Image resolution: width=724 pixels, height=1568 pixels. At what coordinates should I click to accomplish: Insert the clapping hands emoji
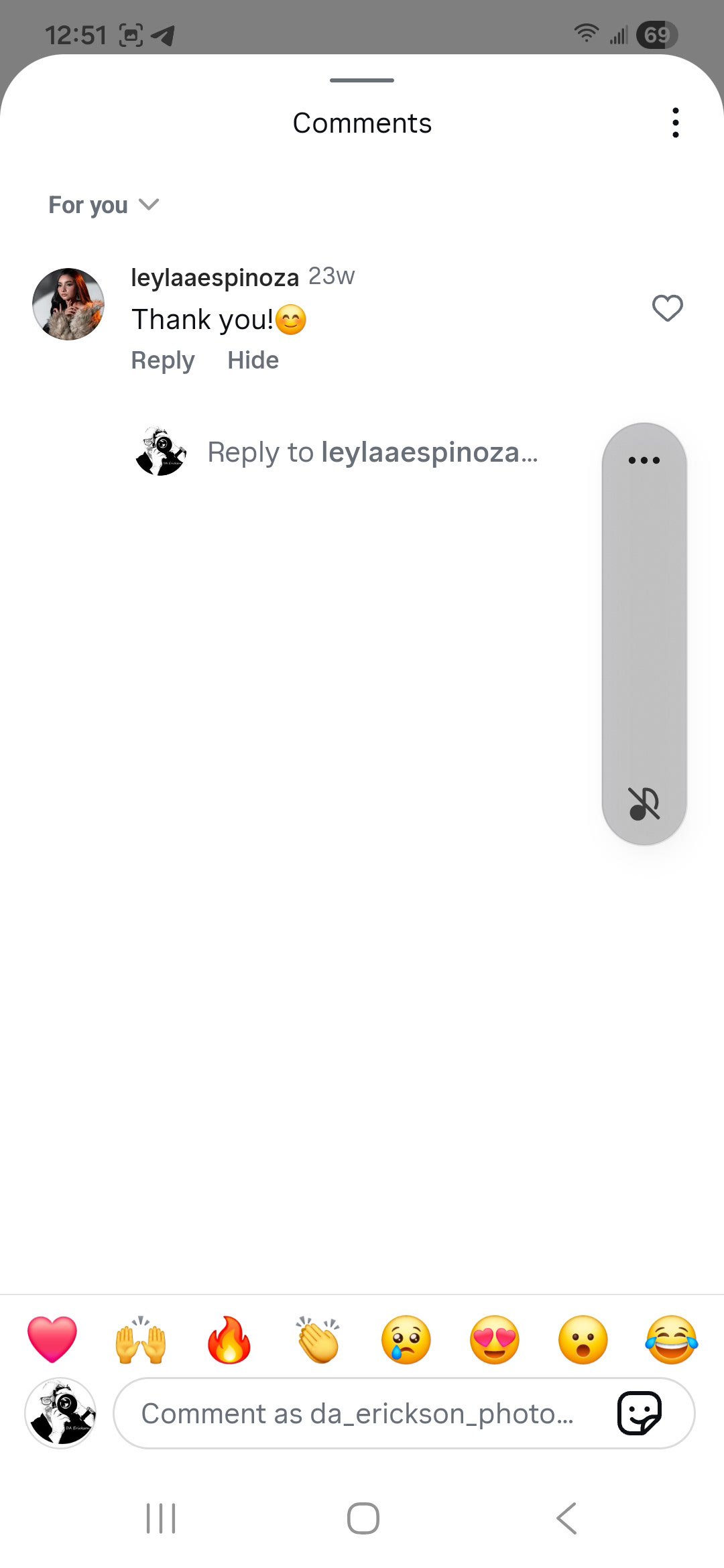point(318,1340)
